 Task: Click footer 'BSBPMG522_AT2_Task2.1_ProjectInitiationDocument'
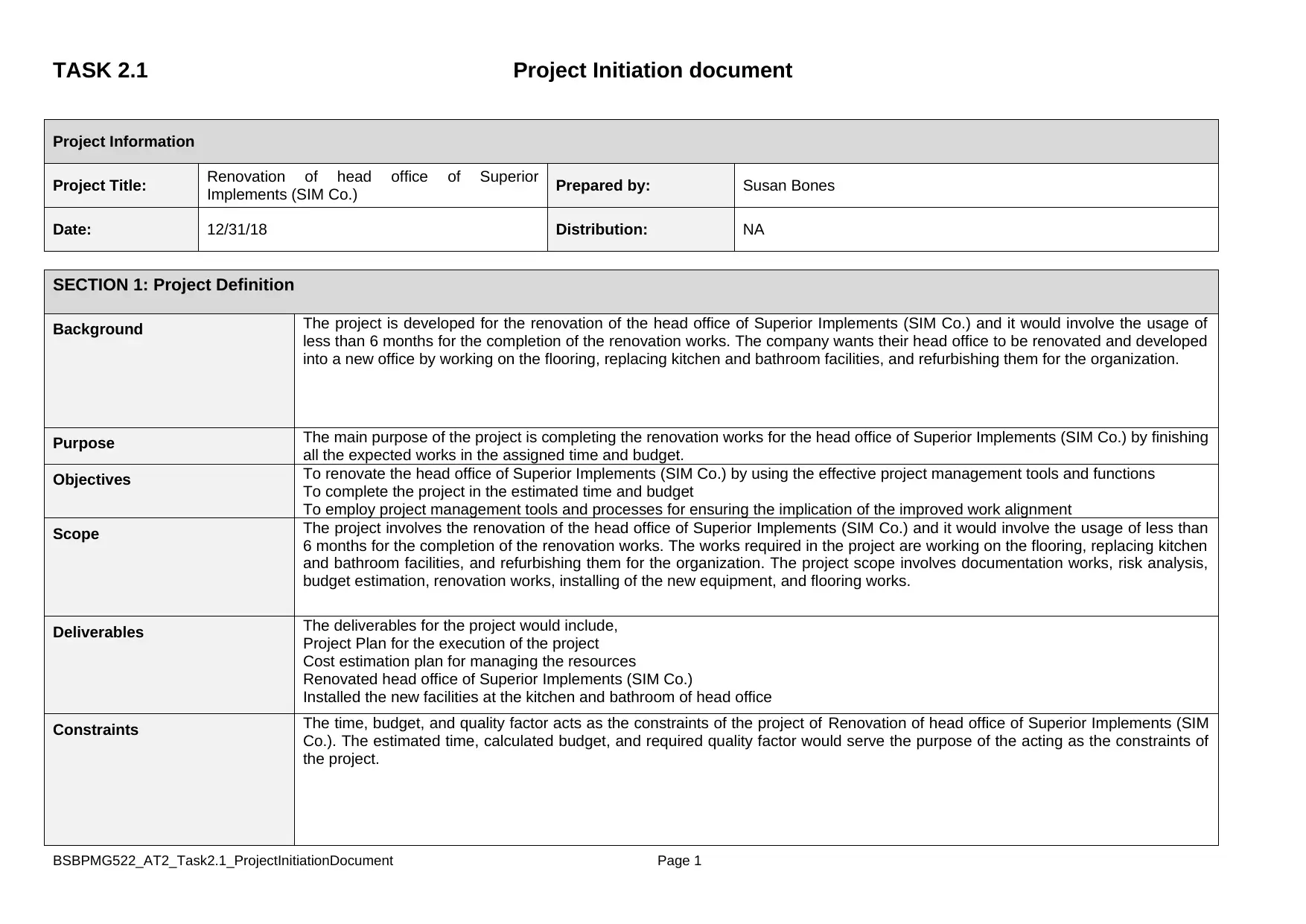pyautogui.click(x=223, y=861)
